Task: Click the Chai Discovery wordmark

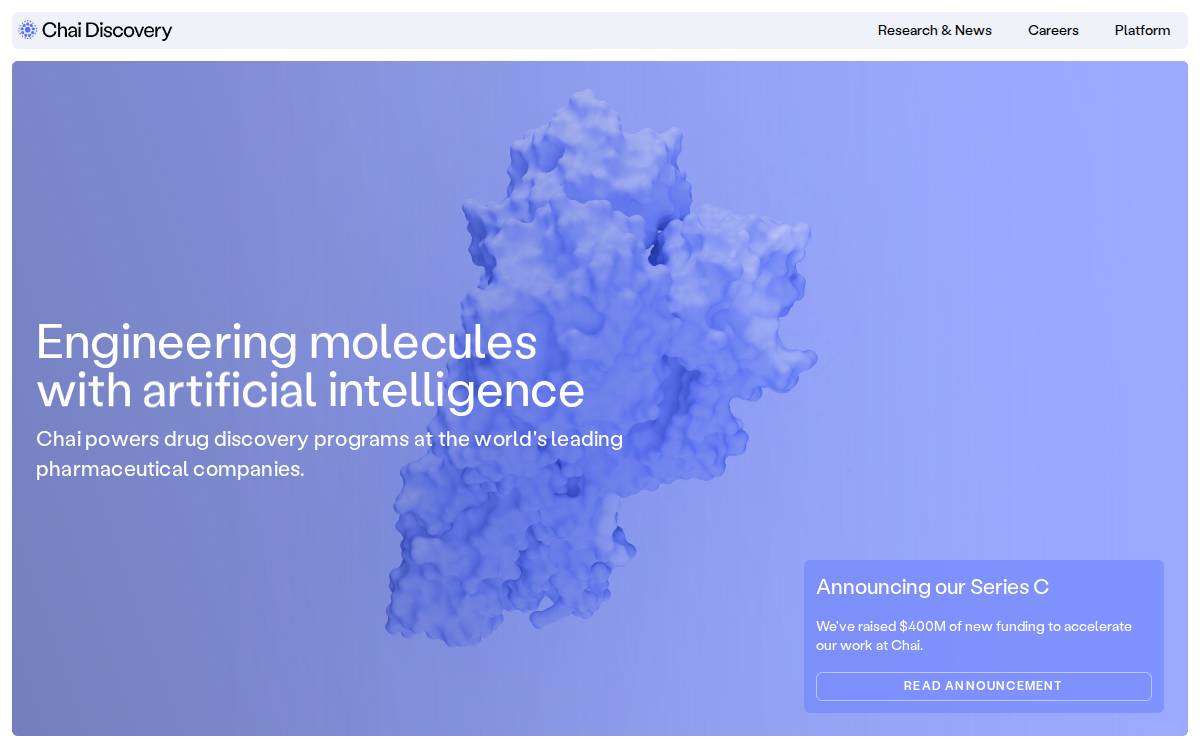Action: click(x=107, y=30)
